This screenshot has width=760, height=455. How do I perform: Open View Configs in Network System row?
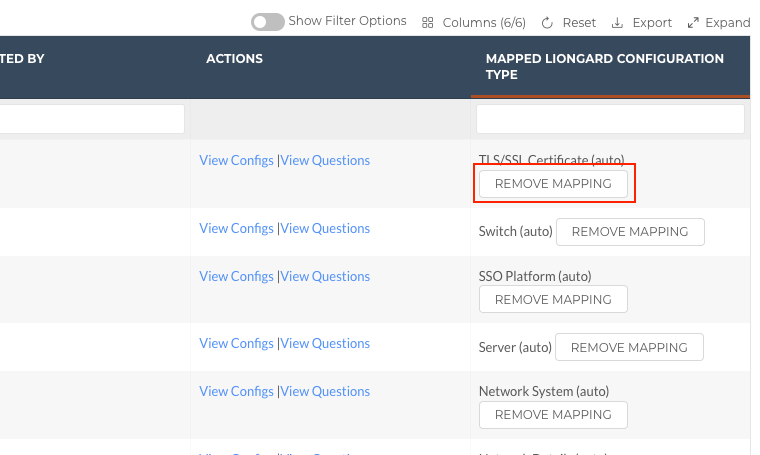tap(236, 391)
